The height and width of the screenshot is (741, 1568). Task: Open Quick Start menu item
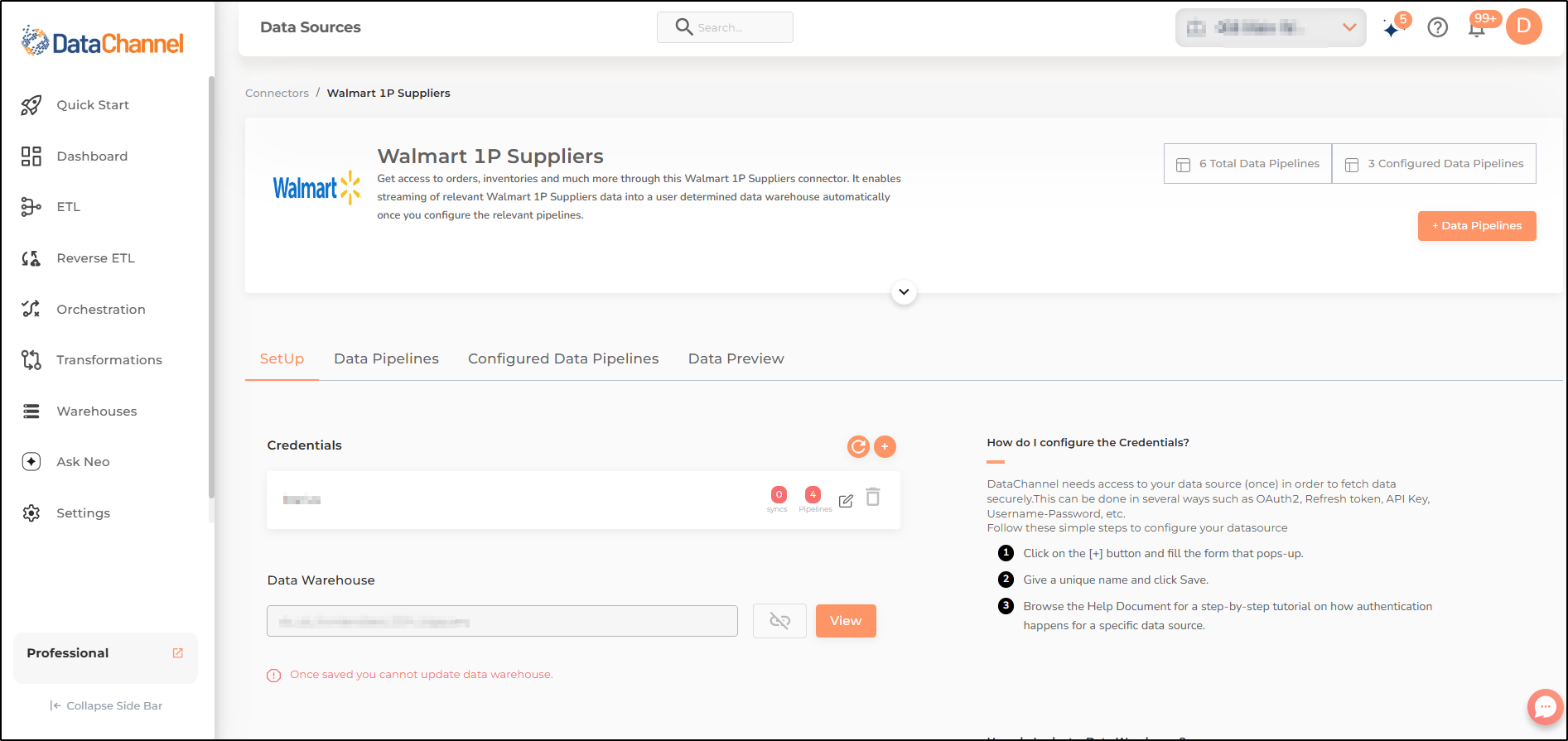point(93,105)
